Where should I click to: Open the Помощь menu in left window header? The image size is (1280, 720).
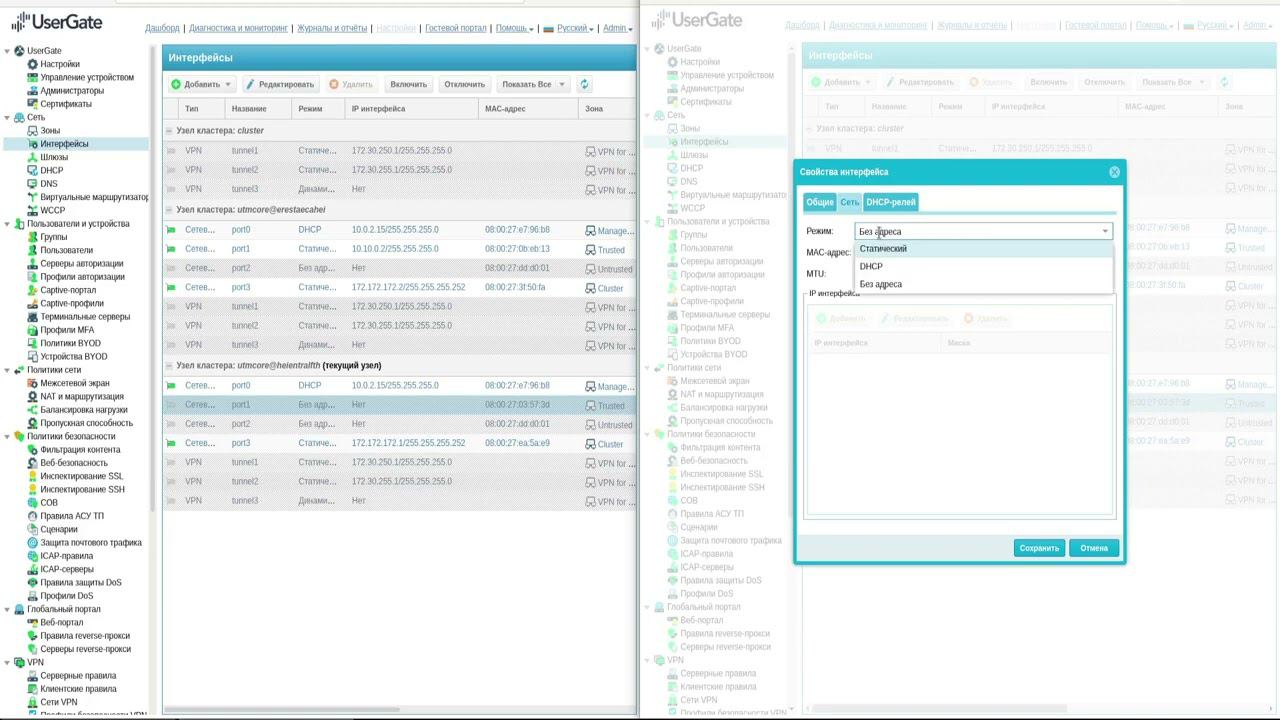[514, 28]
